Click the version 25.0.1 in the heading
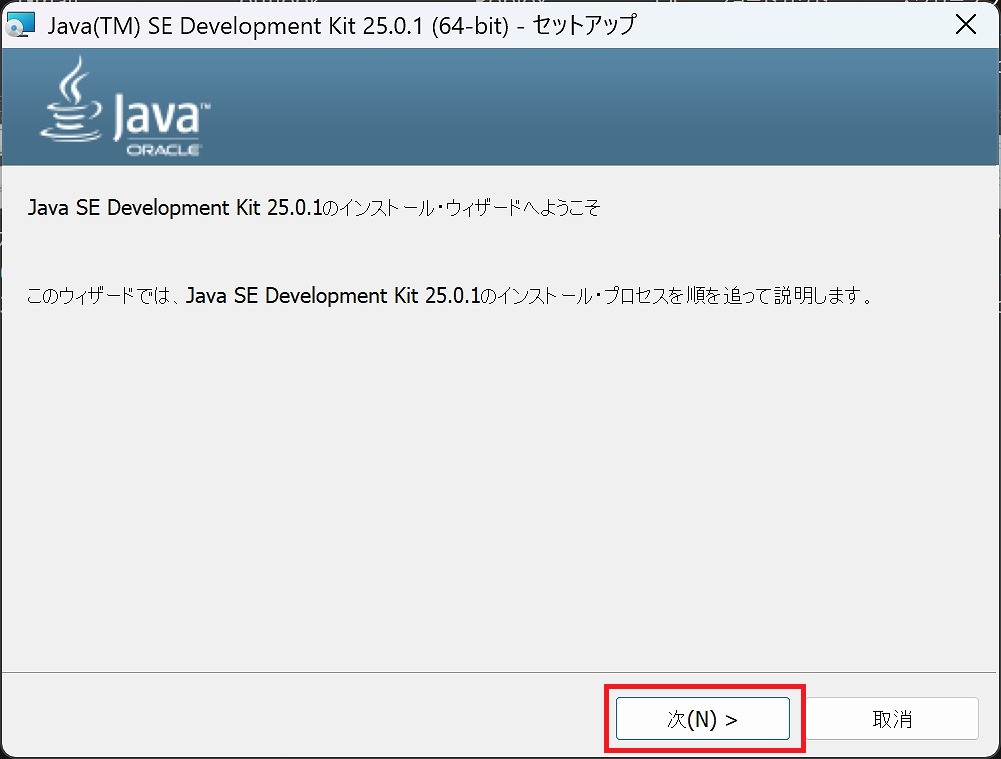1001x759 pixels. [x=294, y=208]
